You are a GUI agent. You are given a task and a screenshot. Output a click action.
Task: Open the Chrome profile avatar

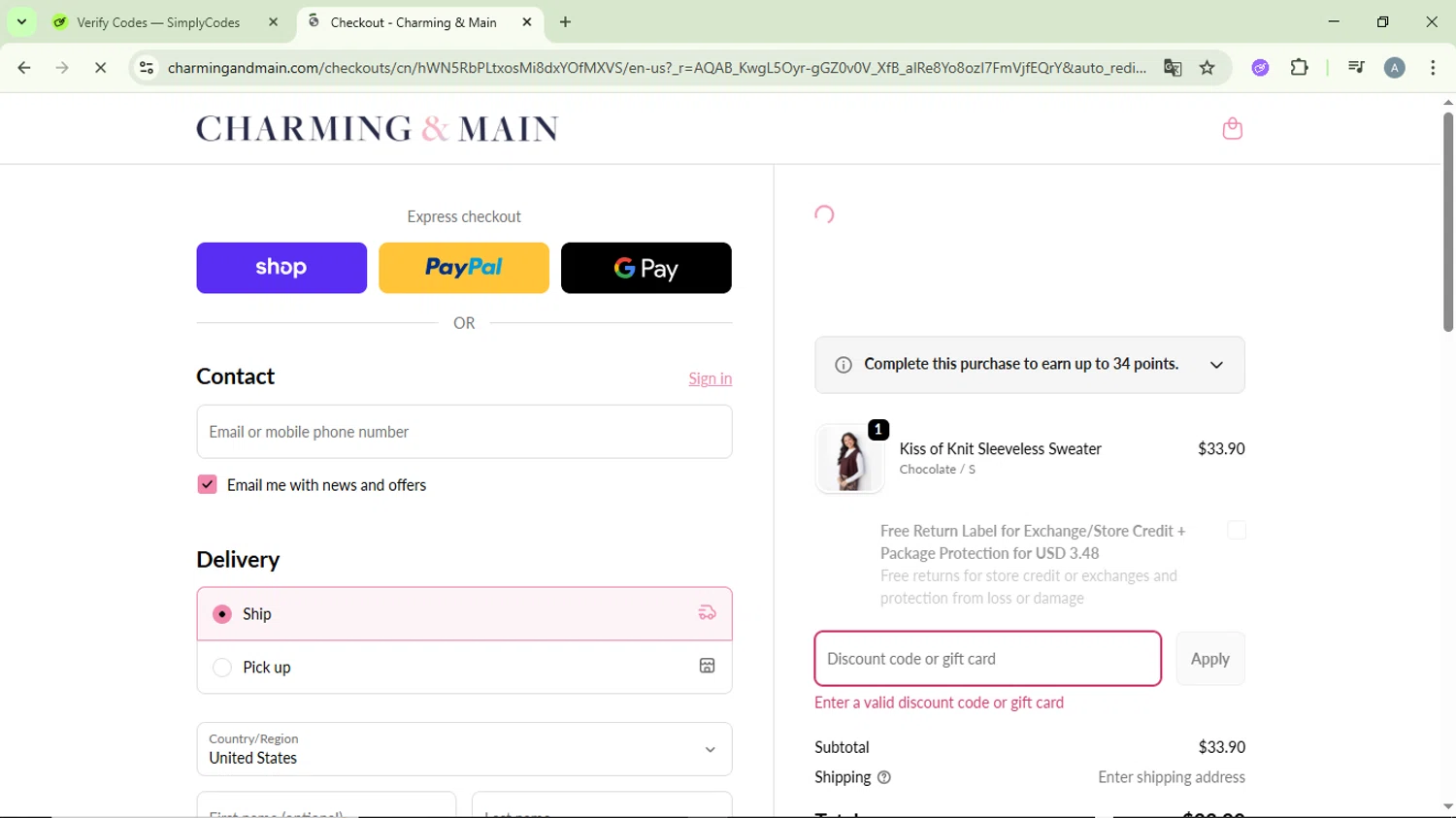point(1395,68)
